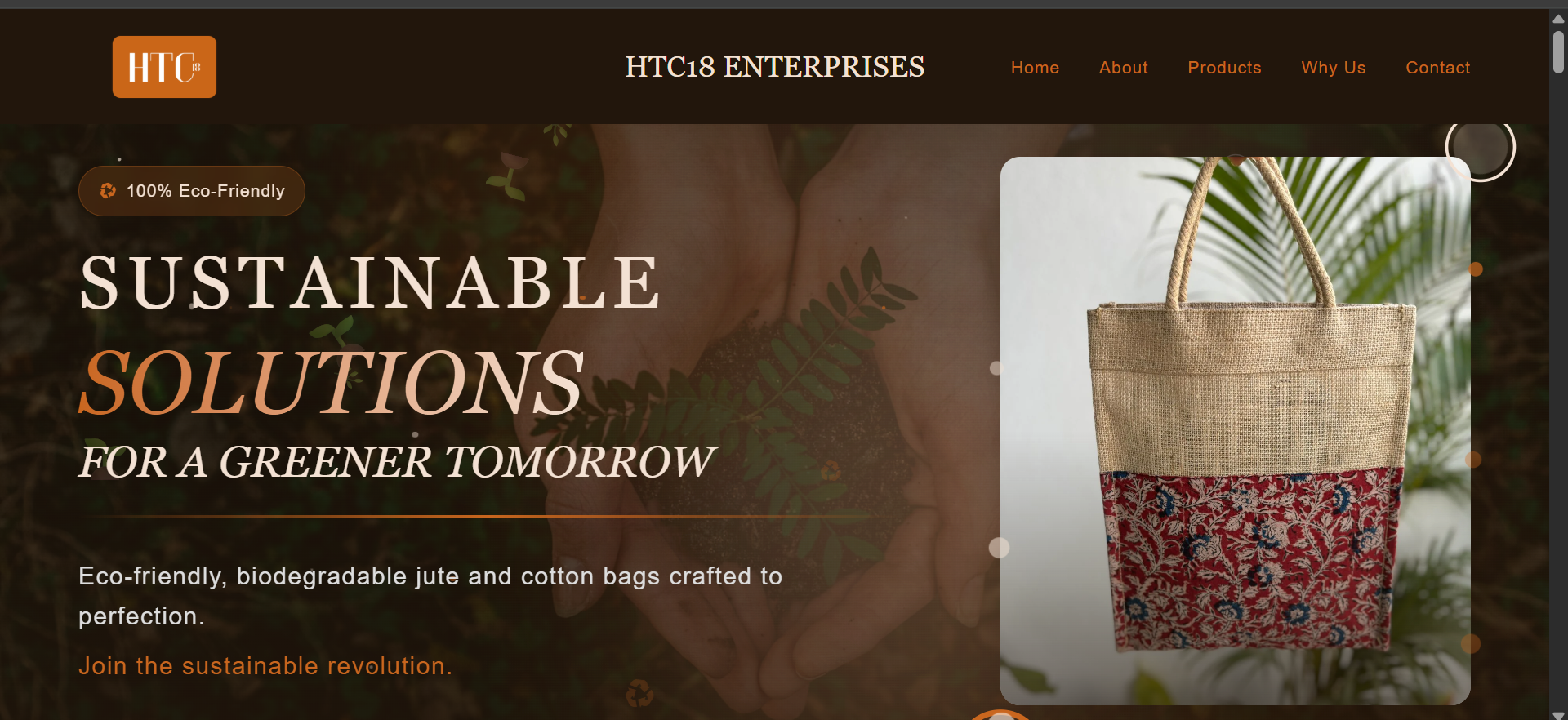The height and width of the screenshot is (720, 1568).
Task: Click the orange circular element at the page bottom
Action: 1000,715
